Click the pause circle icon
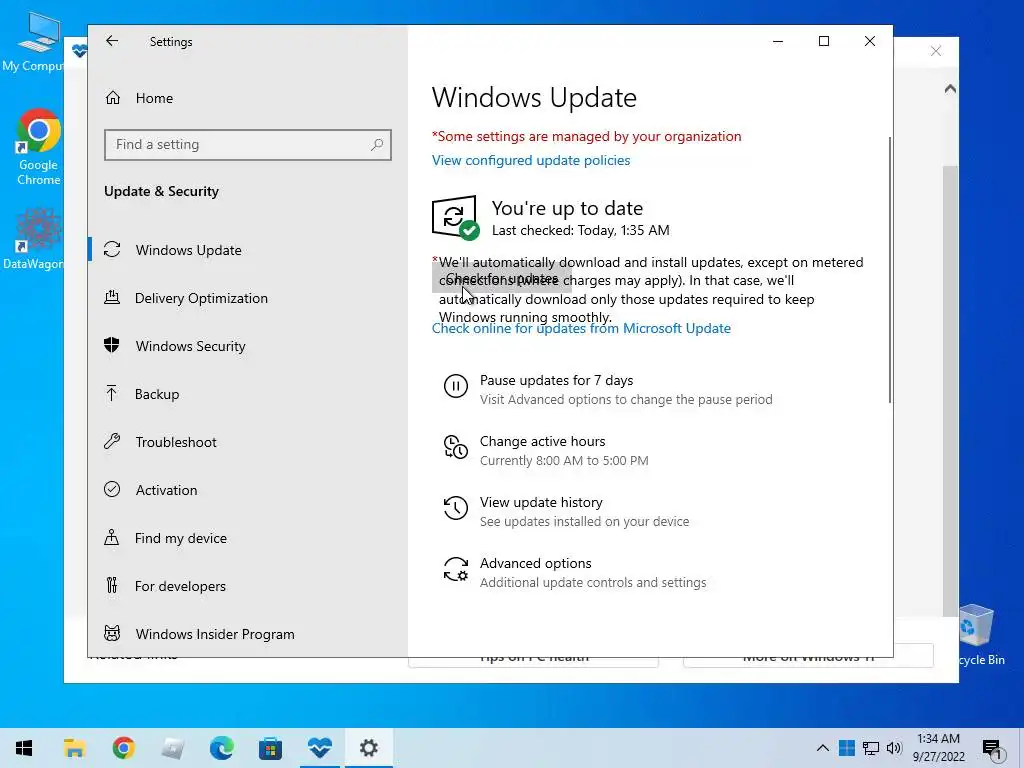Screen dimensions: 1024x768 (x=456, y=386)
